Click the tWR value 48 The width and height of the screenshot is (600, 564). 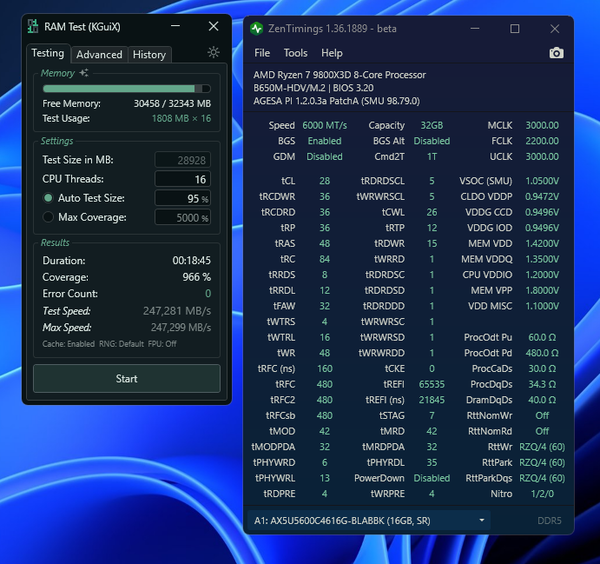click(x=324, y=353)
